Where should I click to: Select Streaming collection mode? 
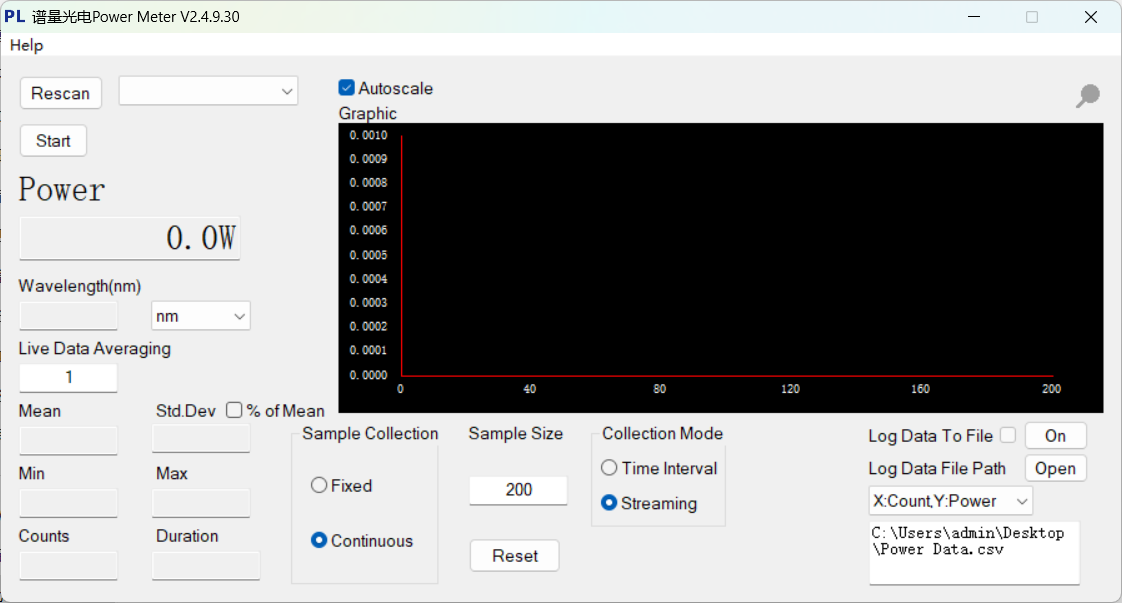click(x=609, y=503)
